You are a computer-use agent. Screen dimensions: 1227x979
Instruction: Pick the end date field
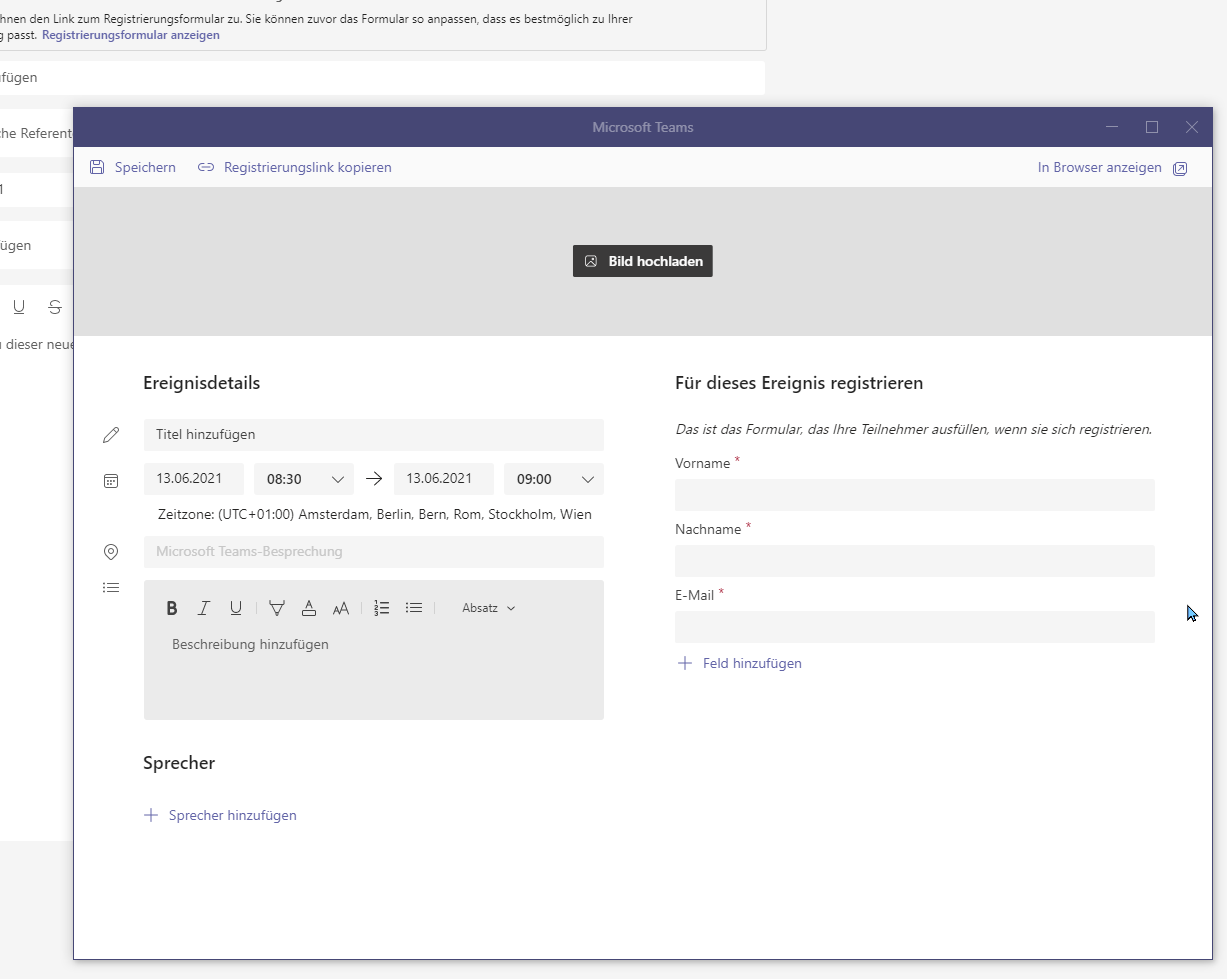tap(444, 479)
